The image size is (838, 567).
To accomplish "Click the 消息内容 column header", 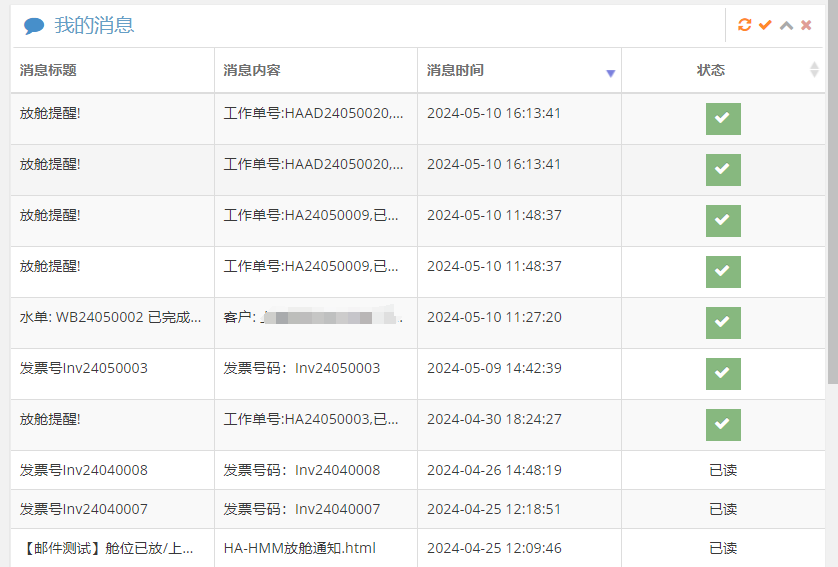I will [x=252, y=70].
